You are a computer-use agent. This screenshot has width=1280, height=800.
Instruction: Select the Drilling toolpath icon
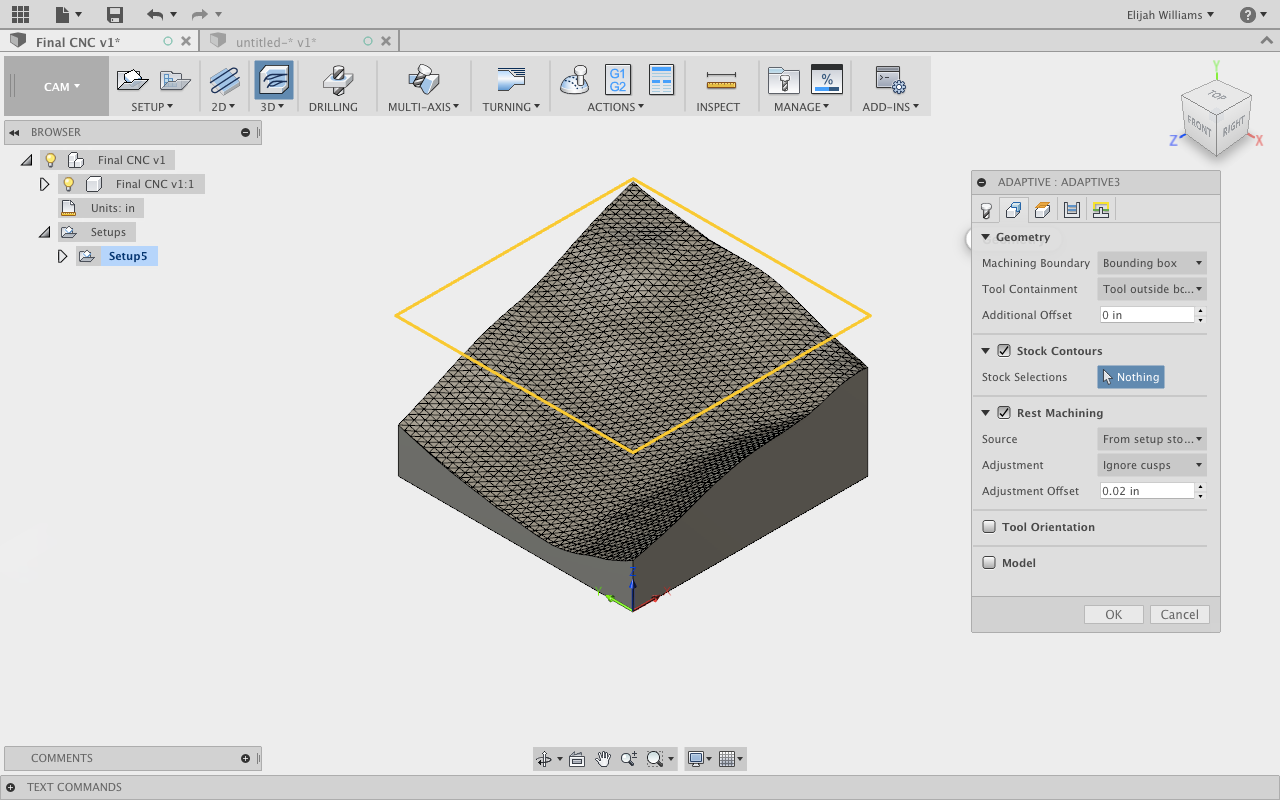336,80
